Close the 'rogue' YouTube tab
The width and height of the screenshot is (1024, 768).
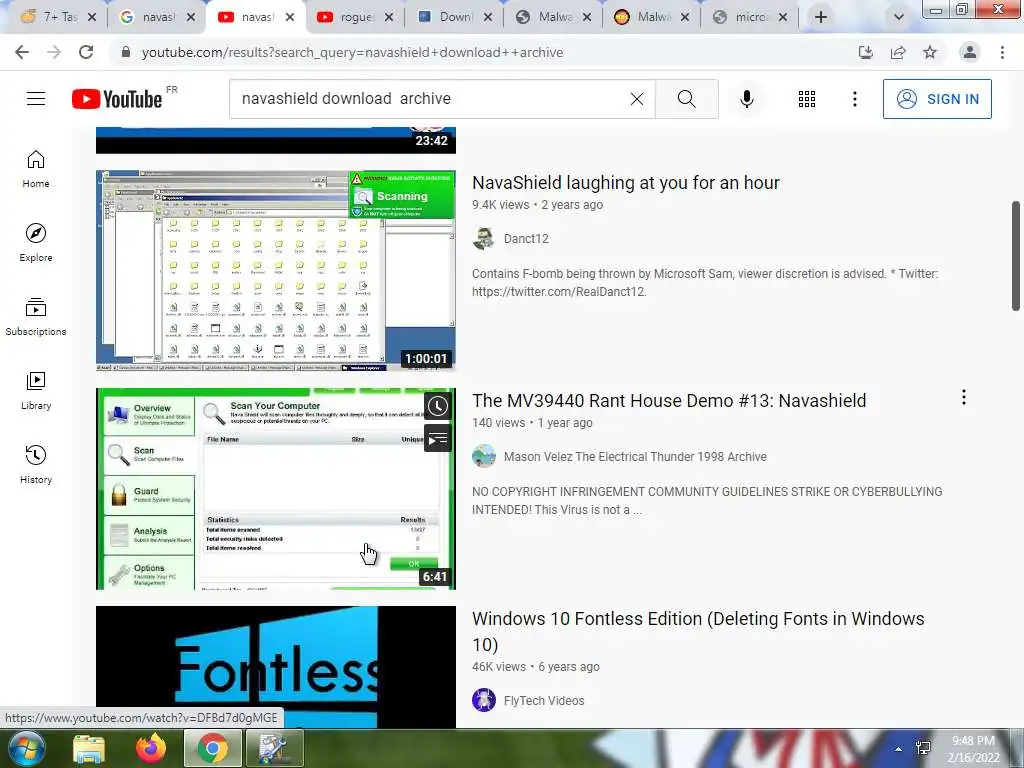tap(389, 18)
